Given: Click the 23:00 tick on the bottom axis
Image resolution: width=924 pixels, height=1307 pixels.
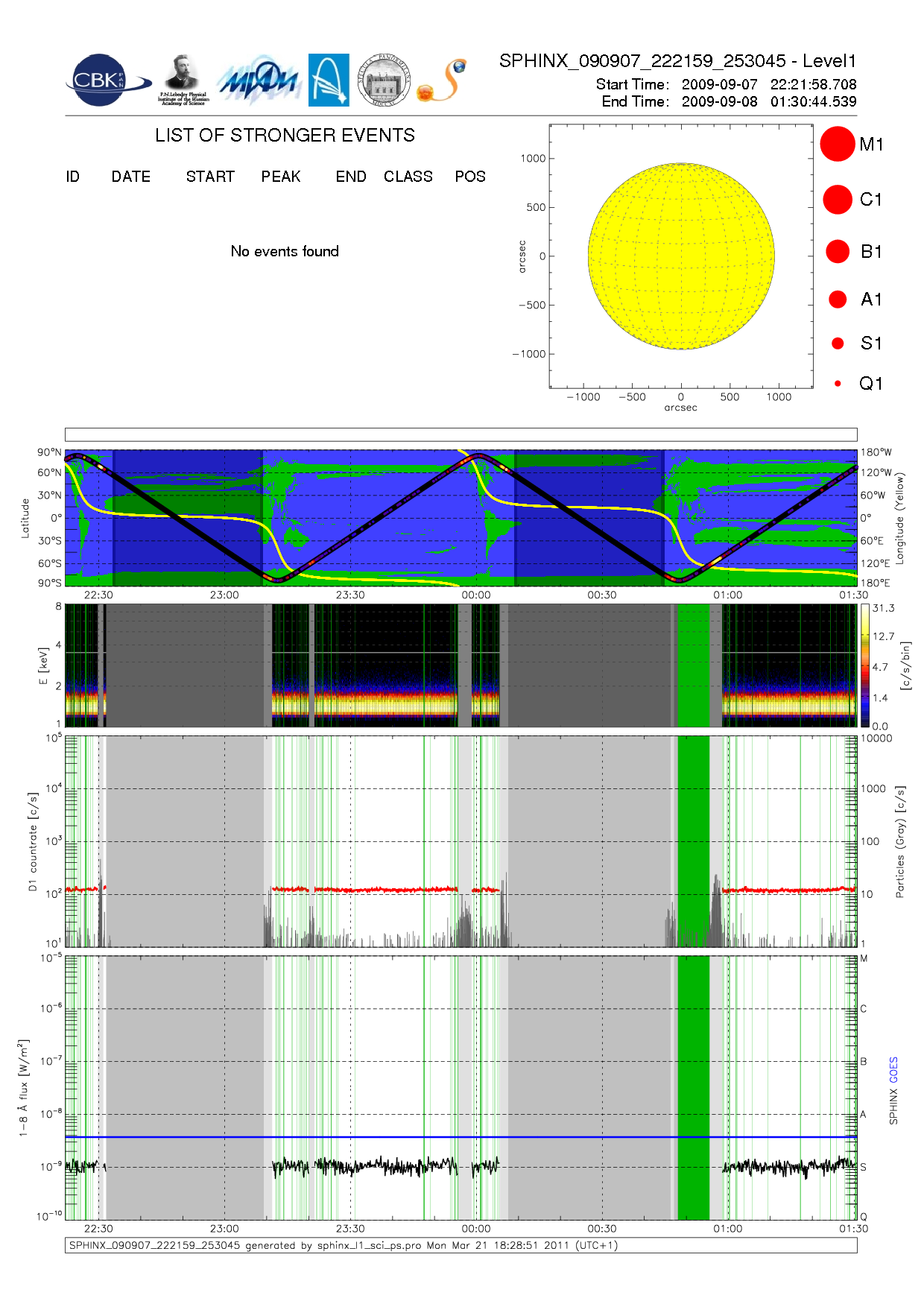Looking at the screenshot, I should click(x=224, y=1229).
